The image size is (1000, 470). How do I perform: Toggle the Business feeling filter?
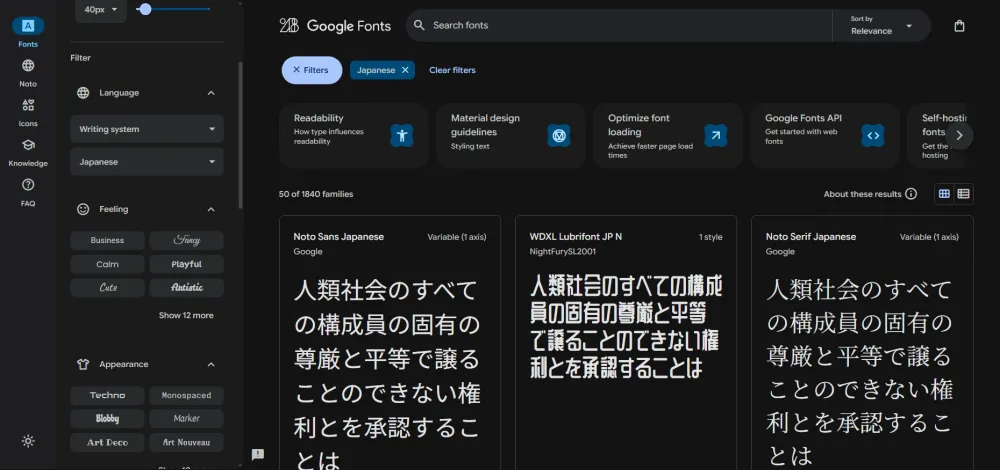click(107, 240)
